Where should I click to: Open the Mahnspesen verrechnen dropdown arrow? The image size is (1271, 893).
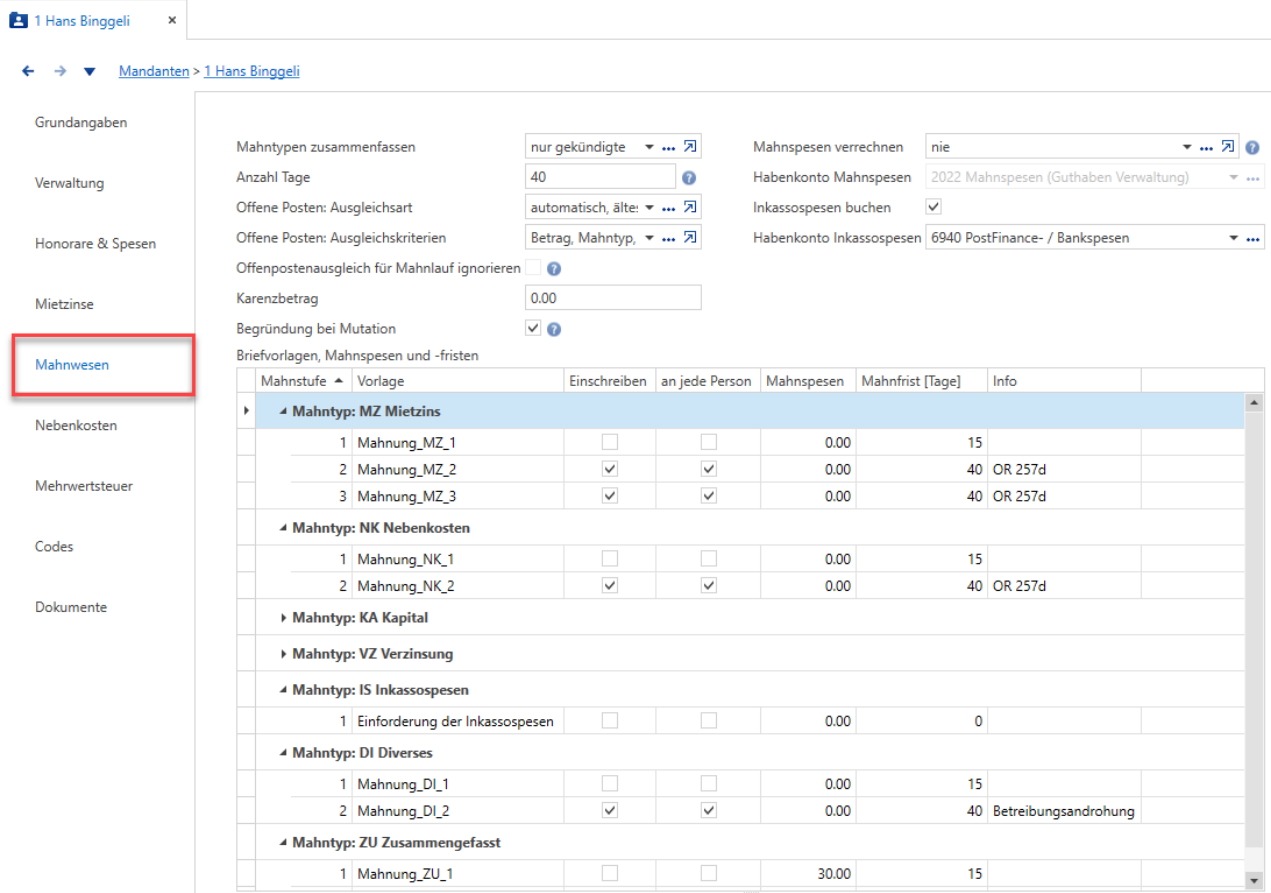[x=1188, y=148]
